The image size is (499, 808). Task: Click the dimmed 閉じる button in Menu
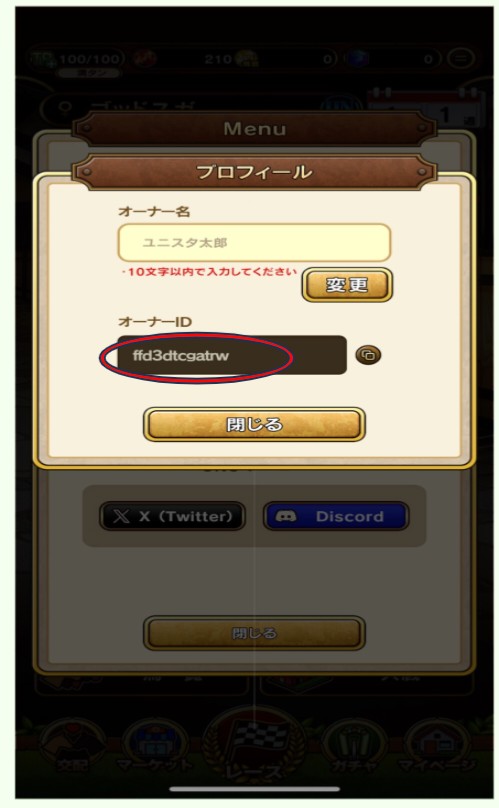coord(254,633)
